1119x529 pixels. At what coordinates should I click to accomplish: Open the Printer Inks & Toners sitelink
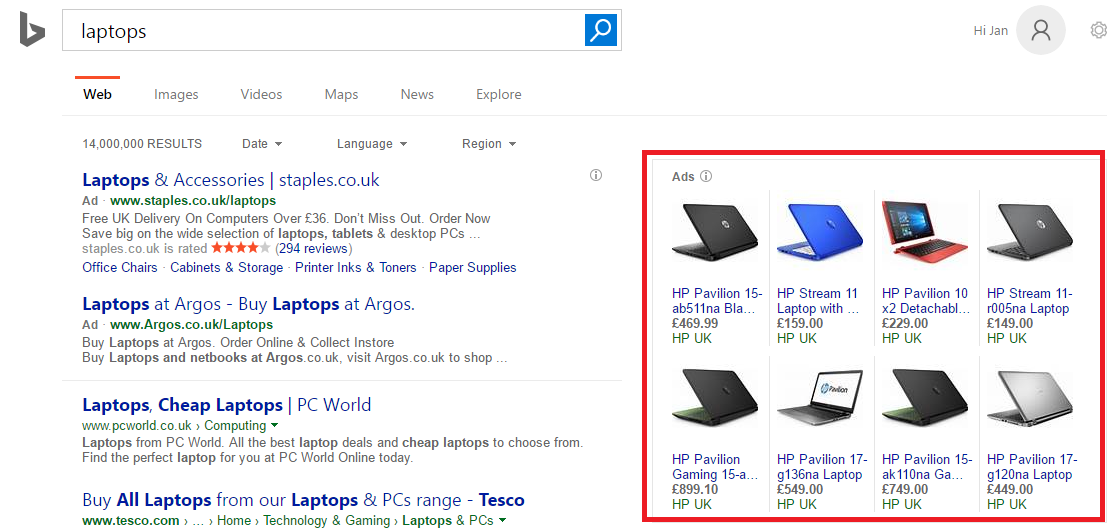click(355, 268)
